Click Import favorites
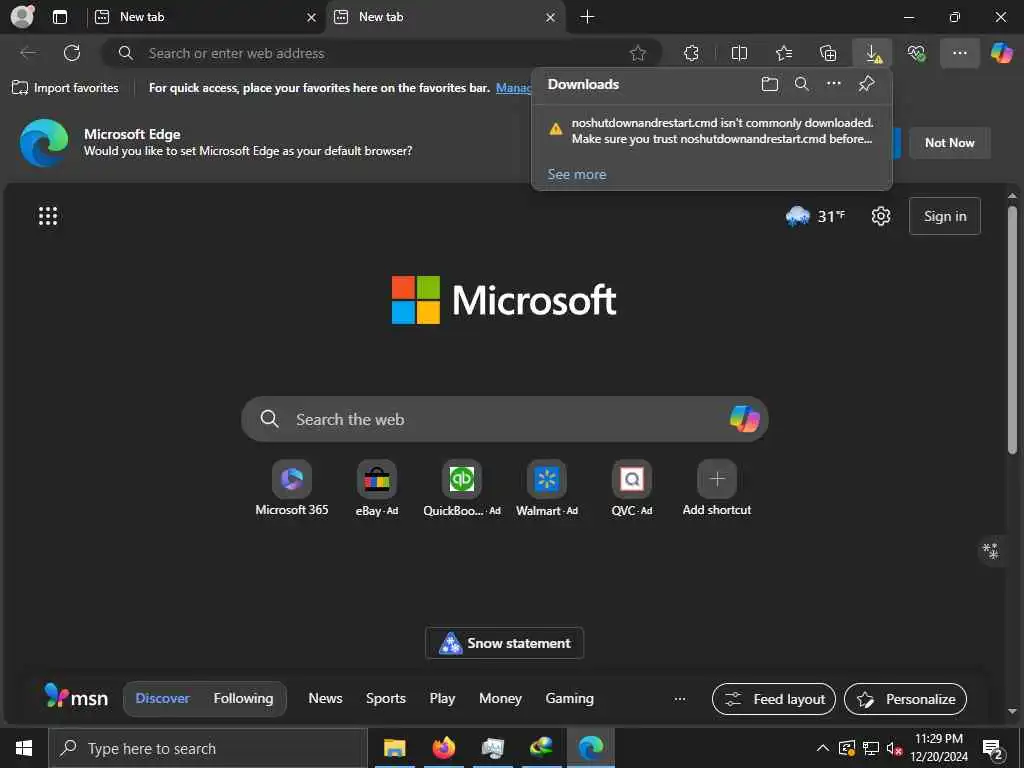Image resolution: width=1024 pixels, height=768 pixels. click(x=65, y=88)
